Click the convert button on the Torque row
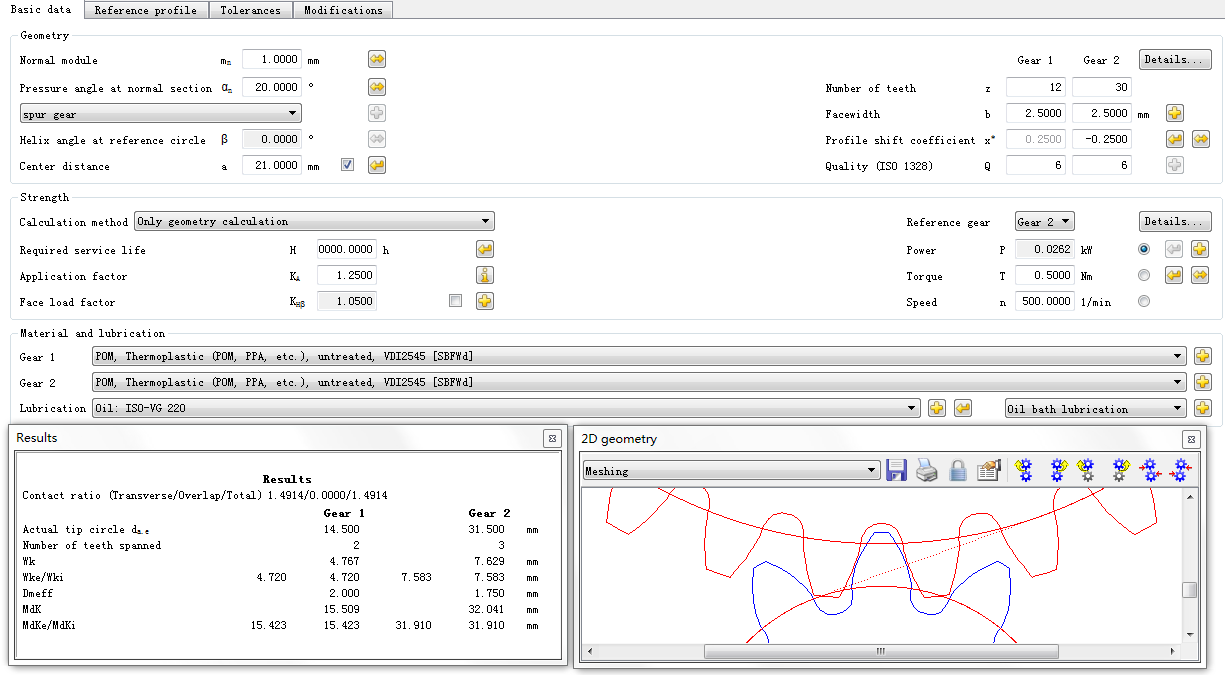This screenshot has height=675, width=1225. pyautogui.click(x=1201, y=275)
